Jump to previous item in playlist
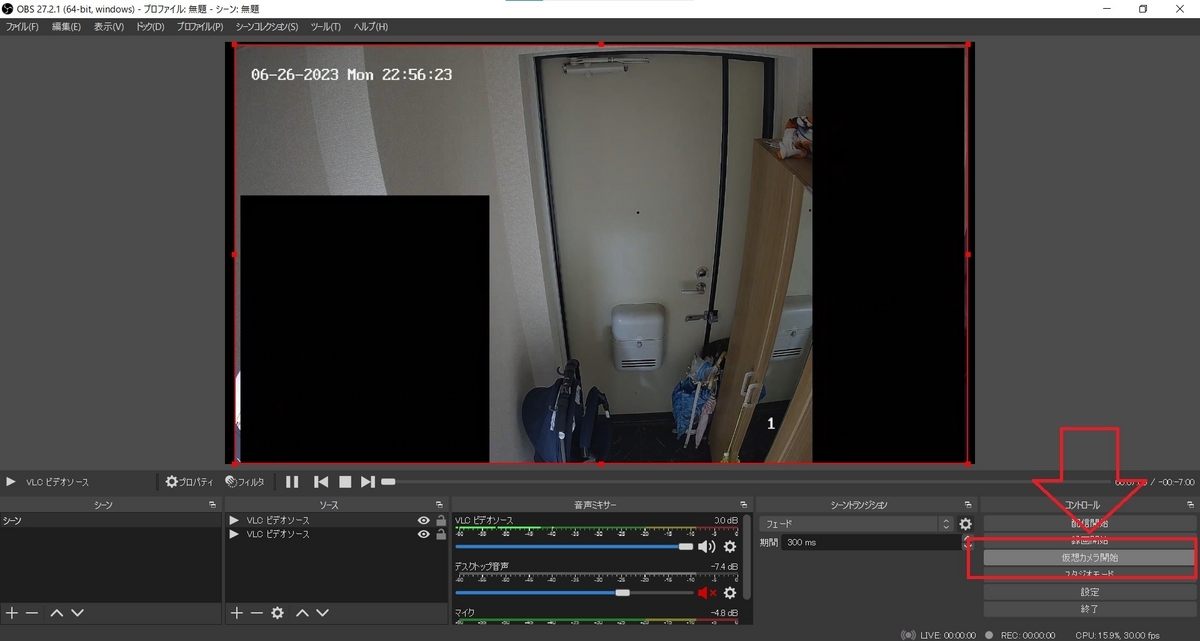This screenshot has height=641, width=1200. pos(321,482)
